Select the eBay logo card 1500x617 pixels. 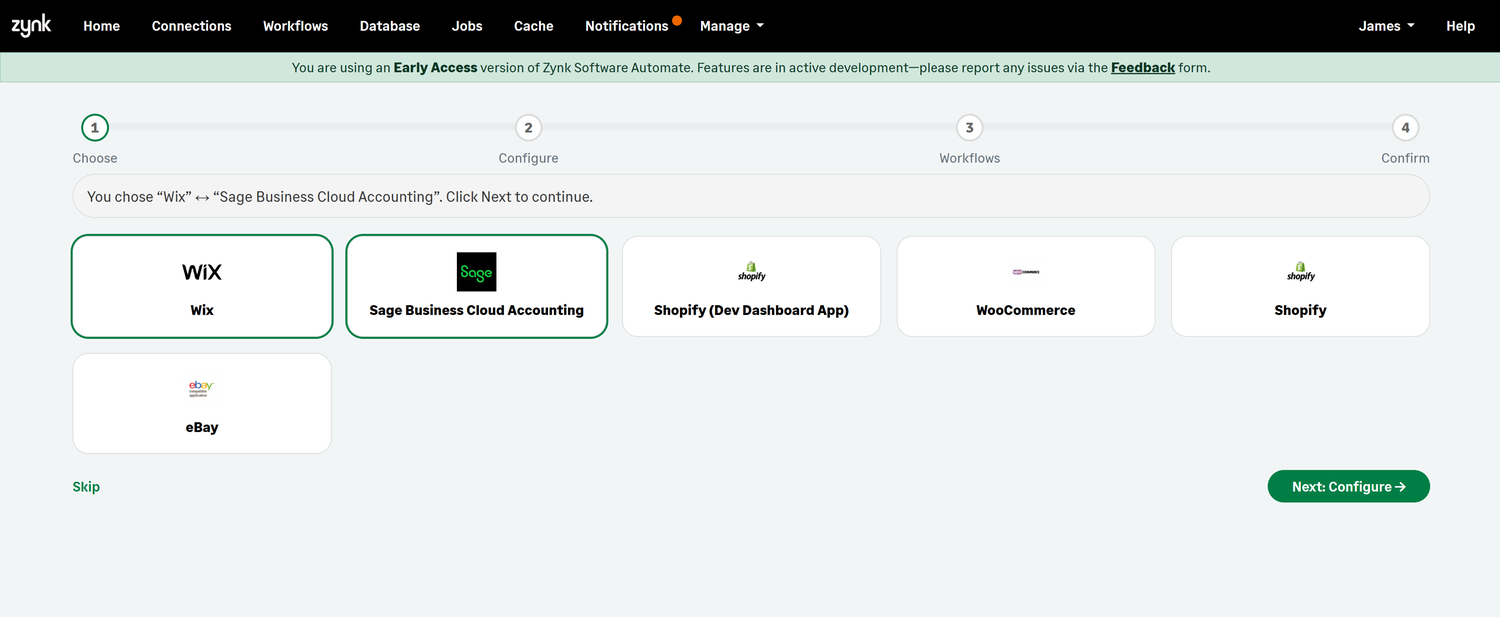click(201, 388)
